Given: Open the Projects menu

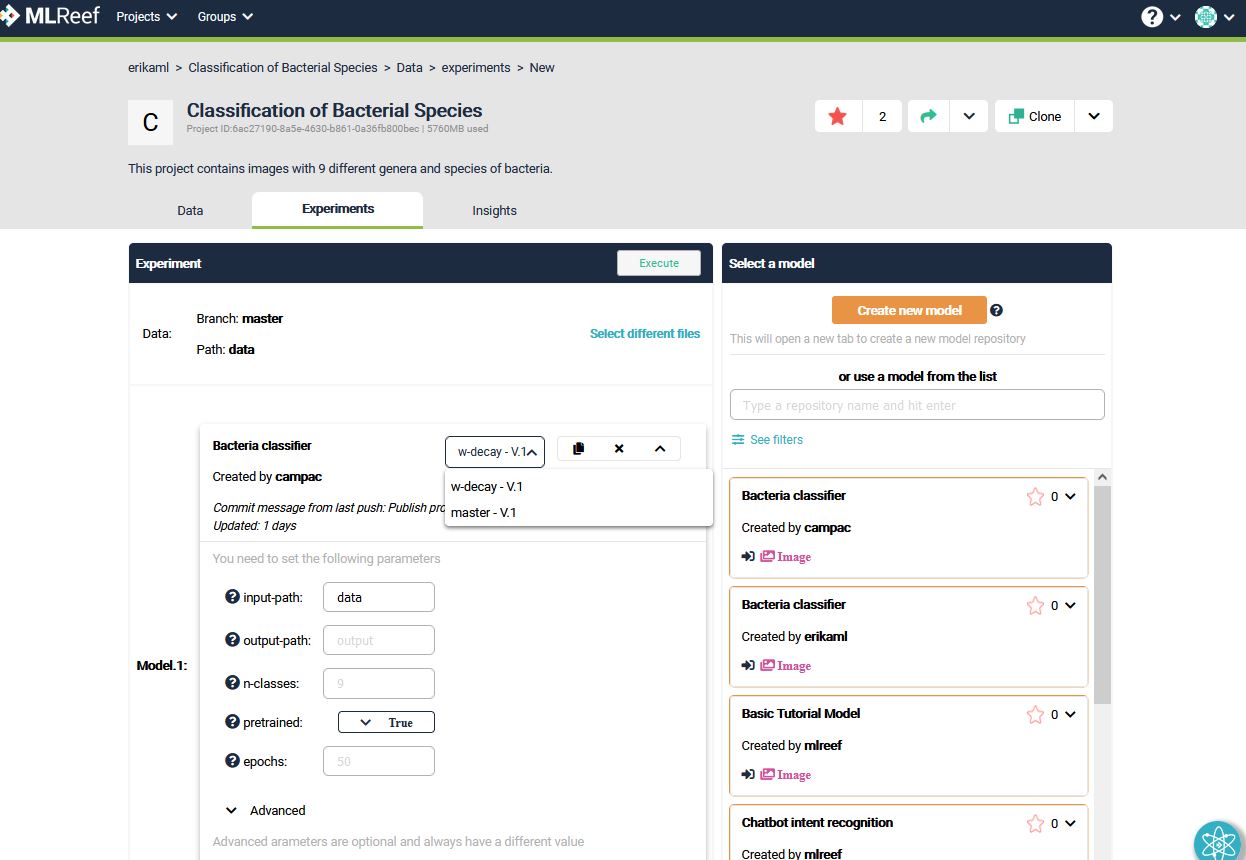Looking at the screenshot, I should 145,16.
